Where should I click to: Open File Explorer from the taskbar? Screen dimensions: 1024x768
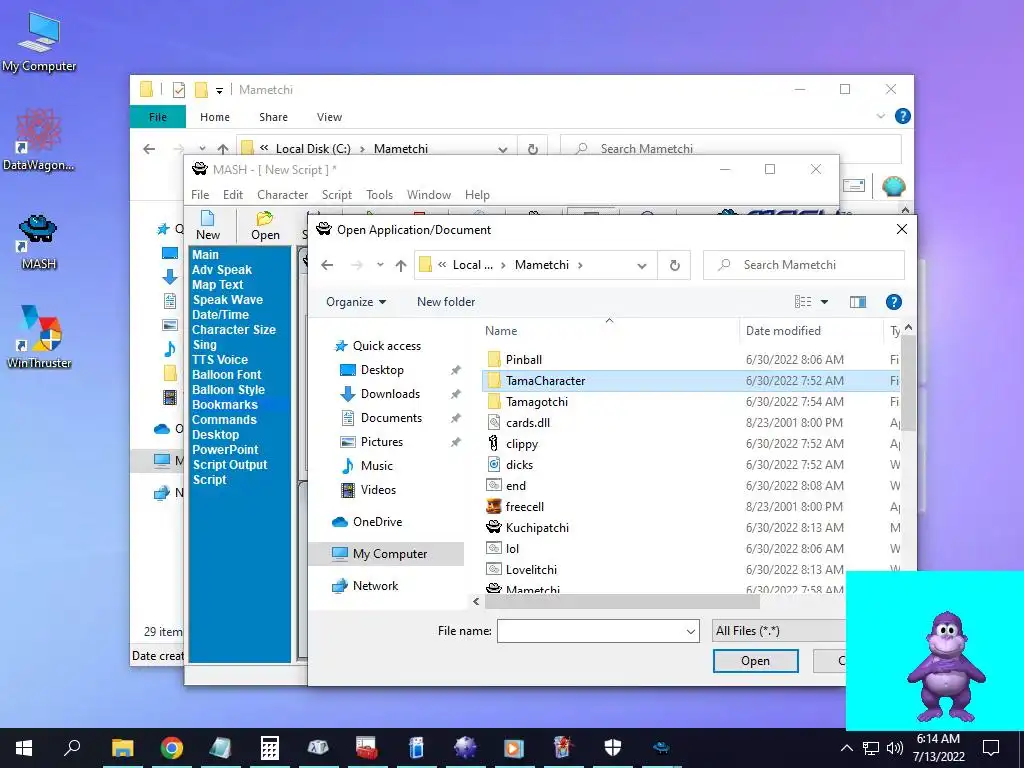pos(122,748)
